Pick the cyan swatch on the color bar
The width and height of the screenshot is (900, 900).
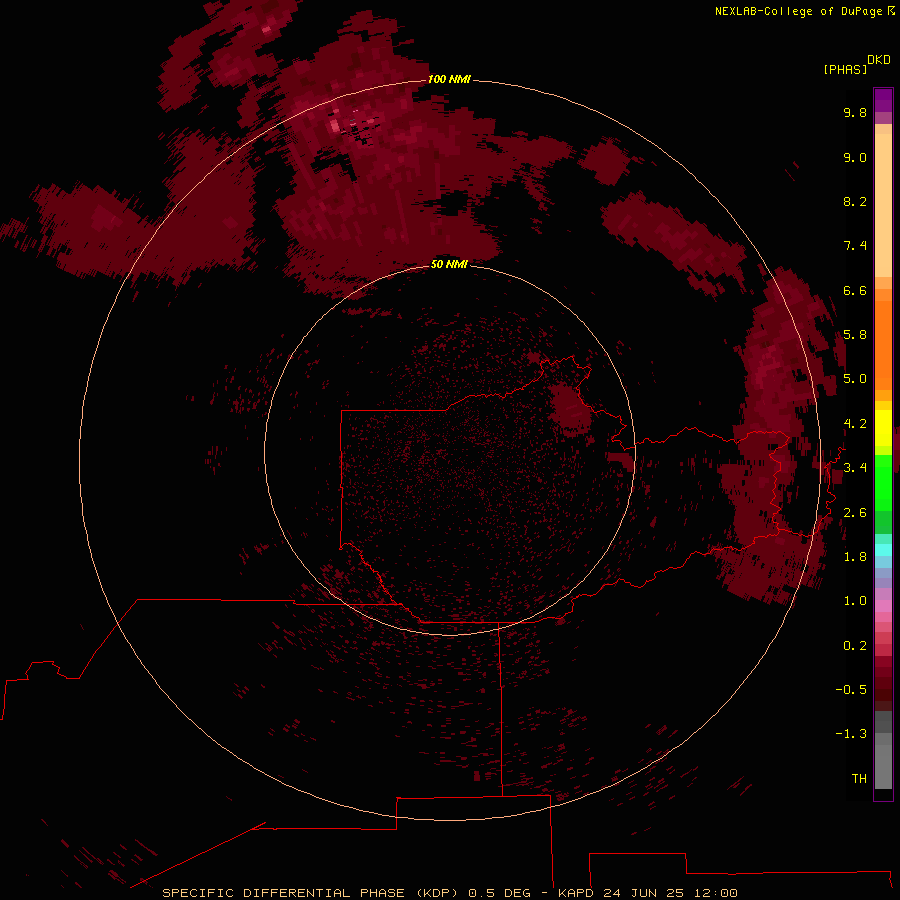883,550
